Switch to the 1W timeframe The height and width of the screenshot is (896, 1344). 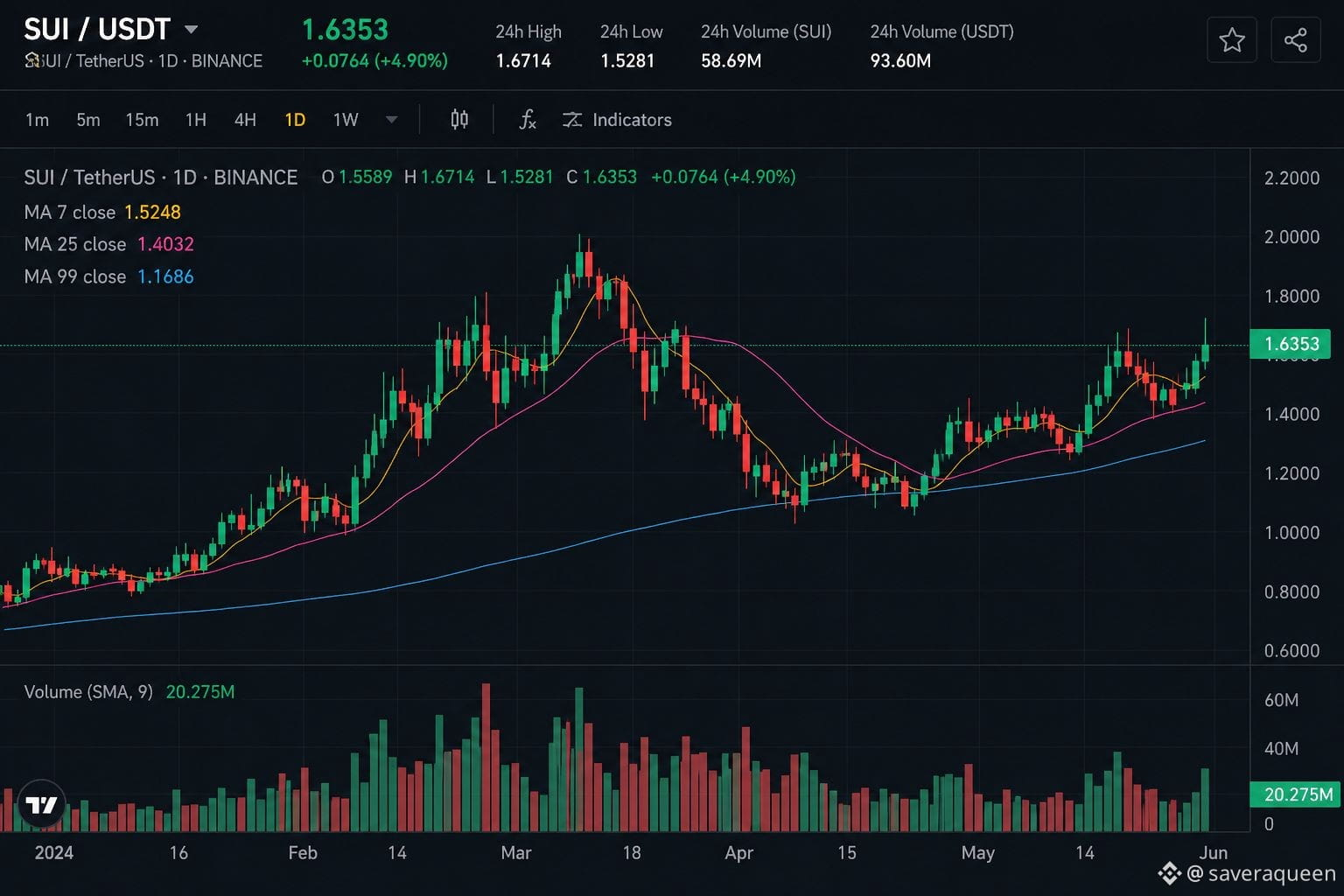[346, 120]
